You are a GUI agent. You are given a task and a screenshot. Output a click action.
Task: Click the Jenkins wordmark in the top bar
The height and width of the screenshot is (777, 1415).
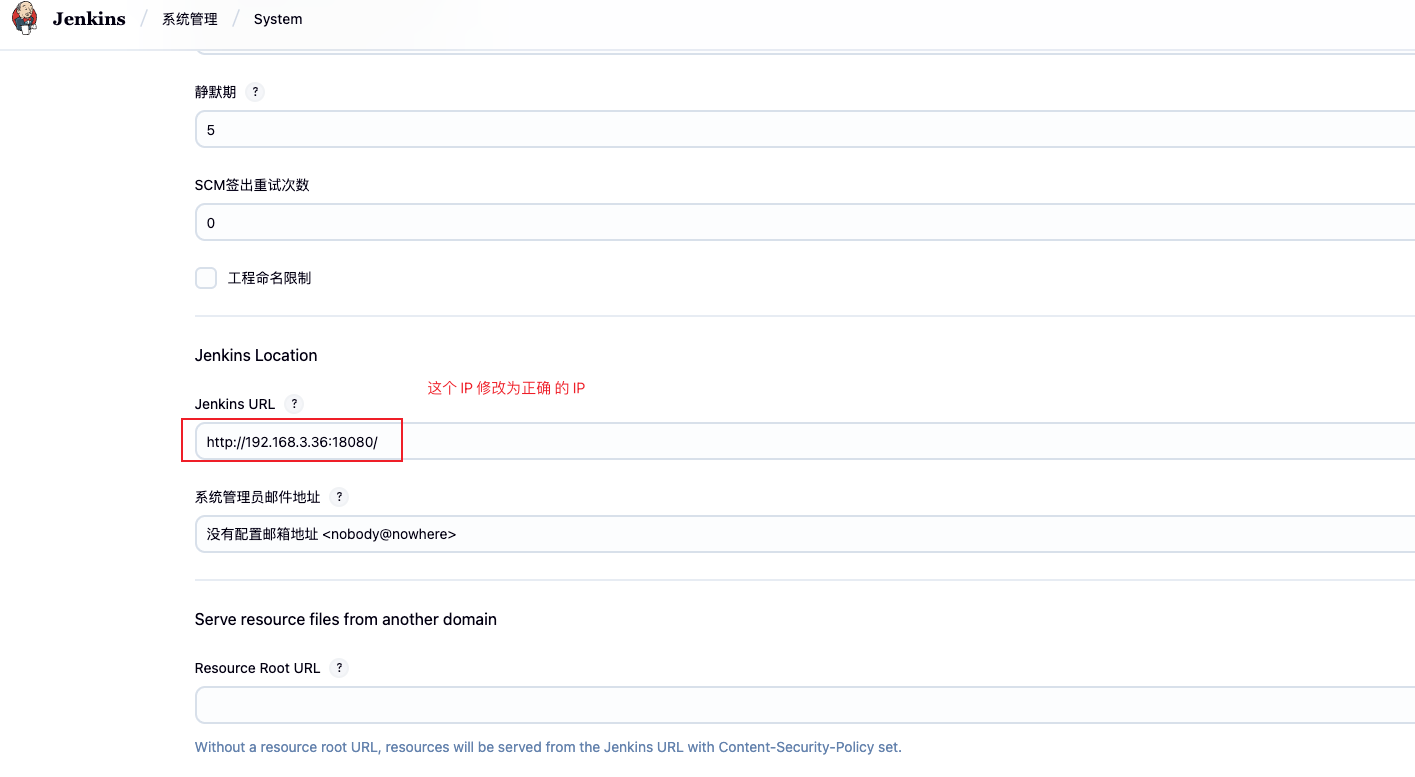88,18
